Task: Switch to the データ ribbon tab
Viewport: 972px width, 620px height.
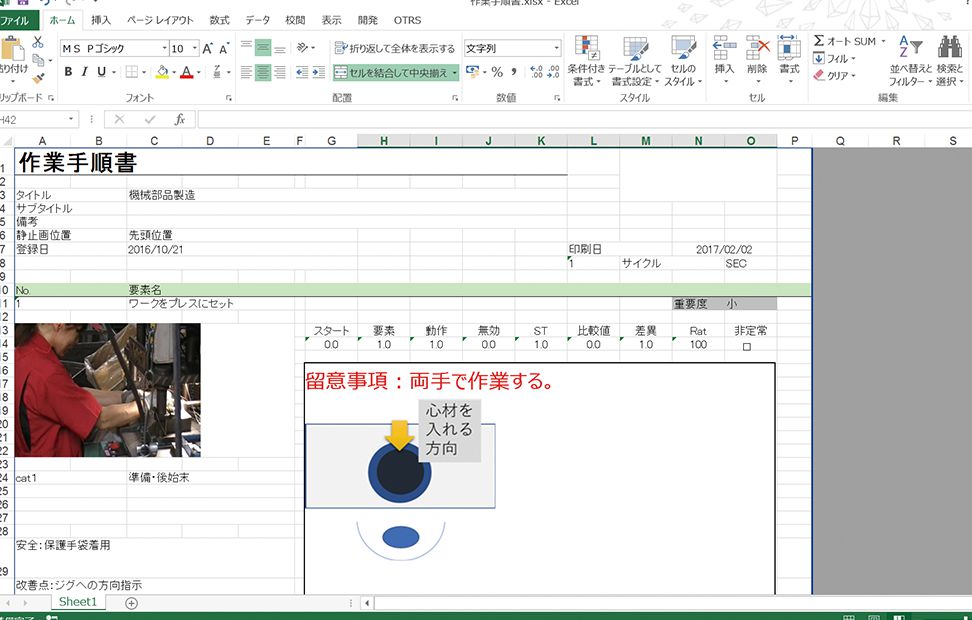Action: point(257,20)
